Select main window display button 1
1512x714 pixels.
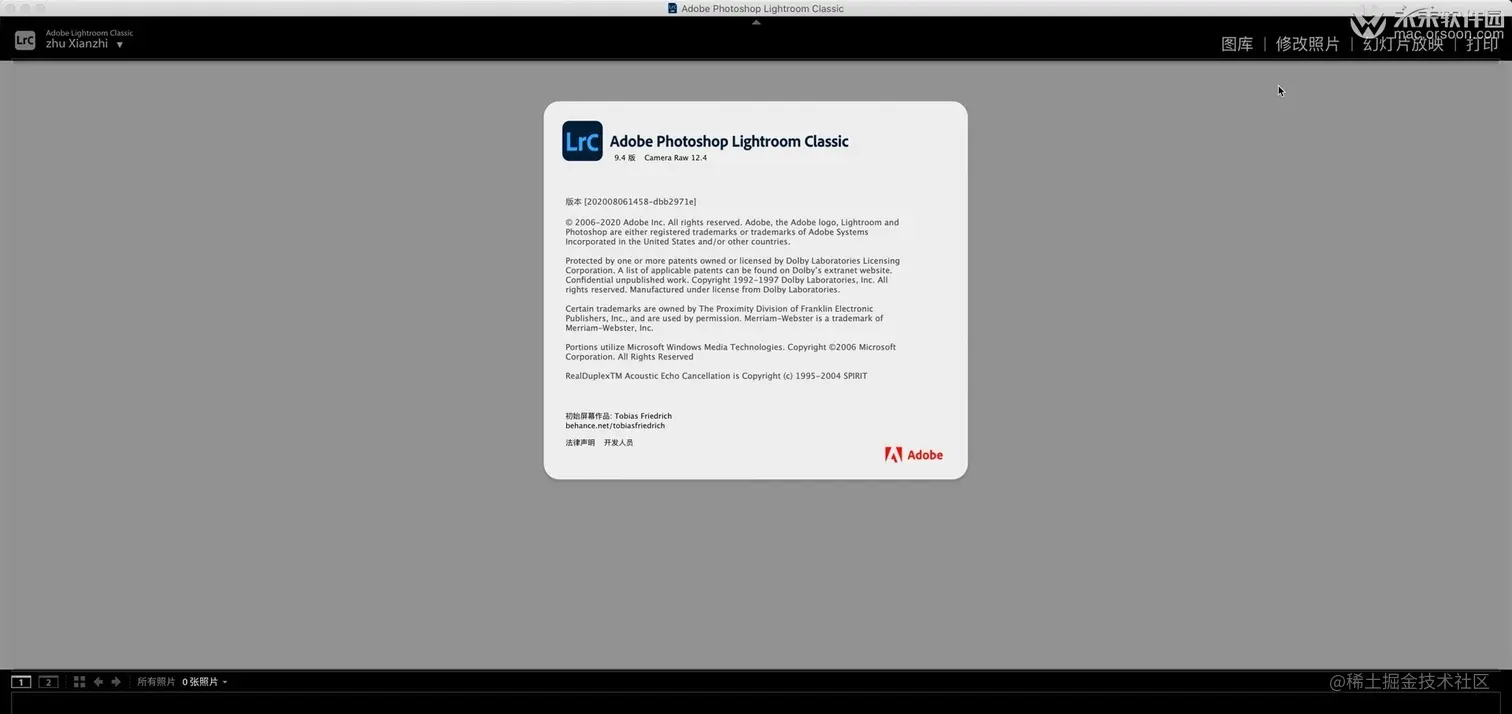click(21, 682)
